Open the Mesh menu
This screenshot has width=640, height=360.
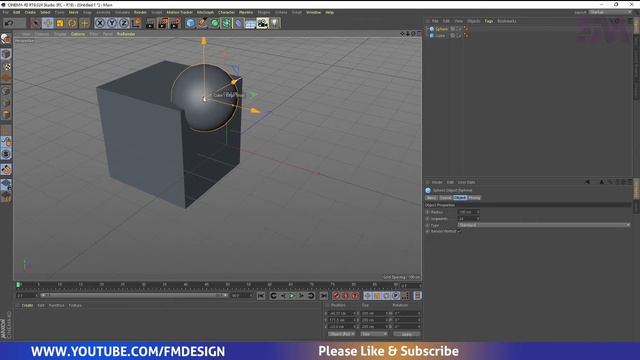coord(73,12)
